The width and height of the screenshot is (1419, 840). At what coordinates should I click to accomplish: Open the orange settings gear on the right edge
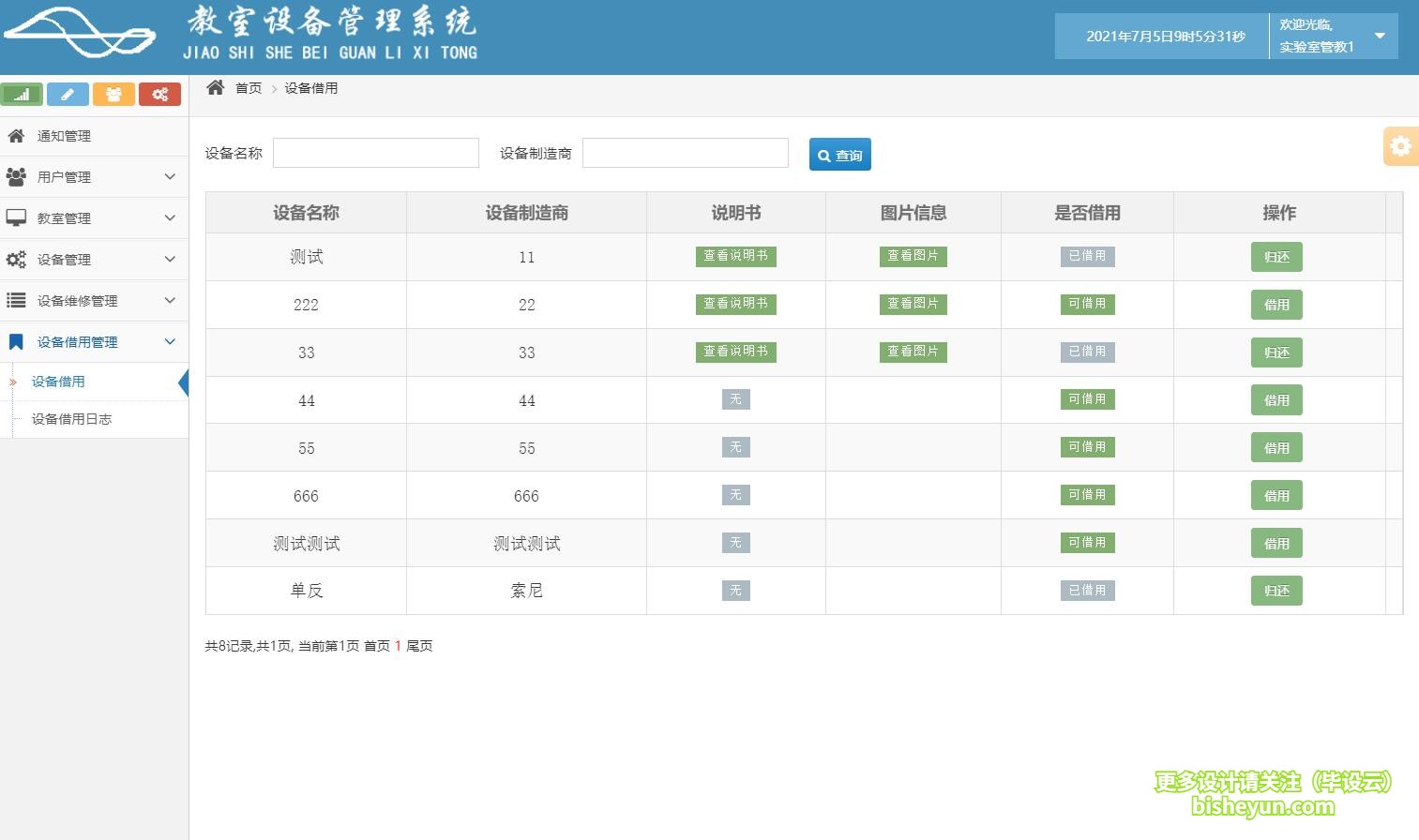pyautogui.click(x=1401, y=146)
